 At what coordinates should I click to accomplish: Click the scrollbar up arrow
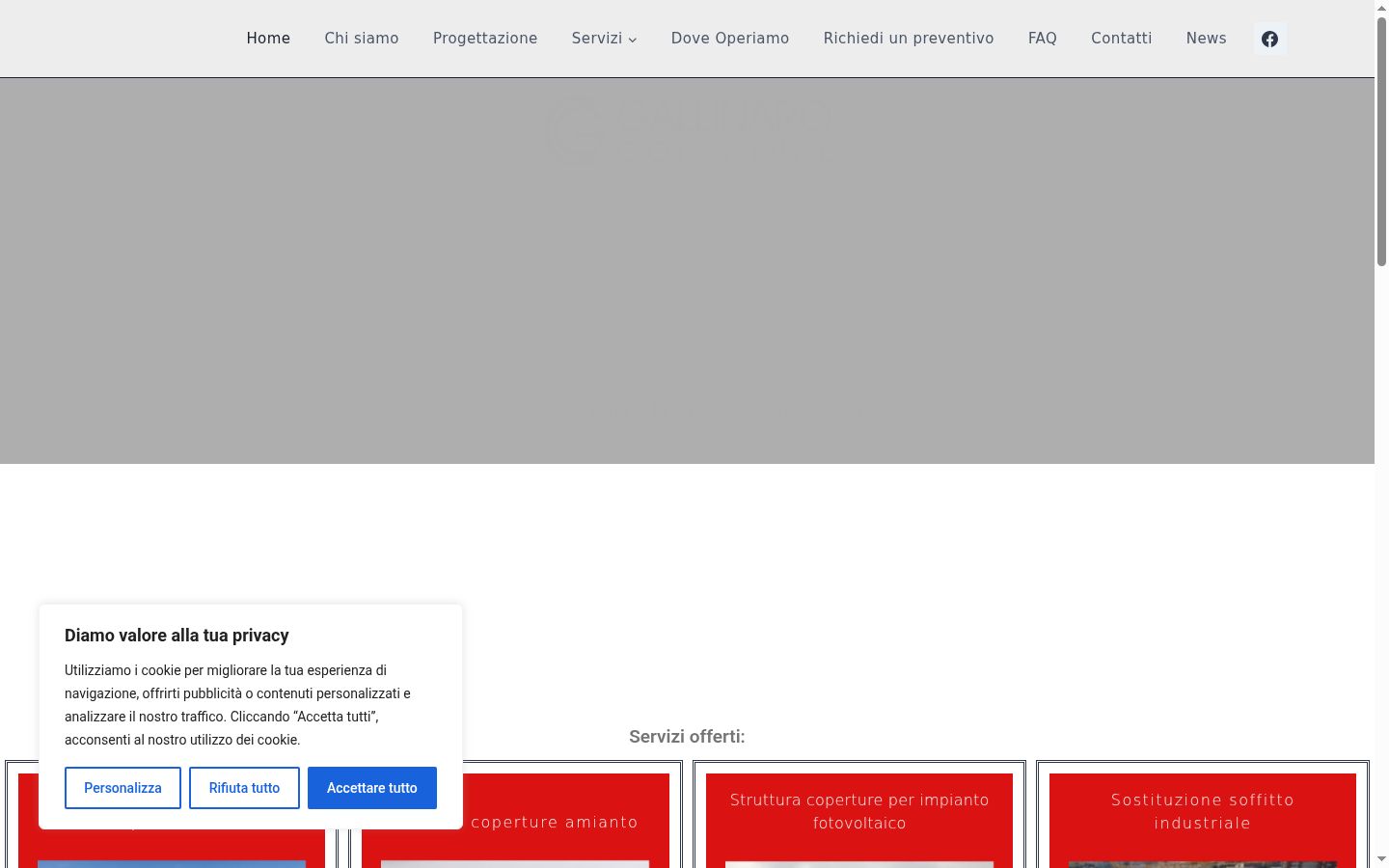pos(1381,8)
